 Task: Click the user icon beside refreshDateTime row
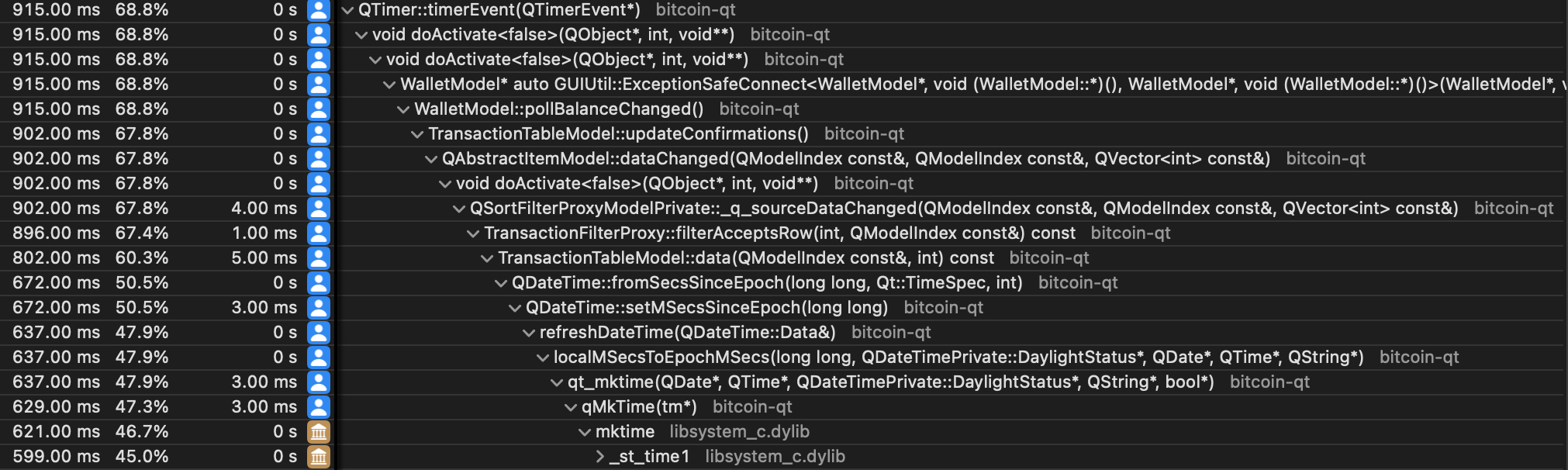tap(319, 333)
